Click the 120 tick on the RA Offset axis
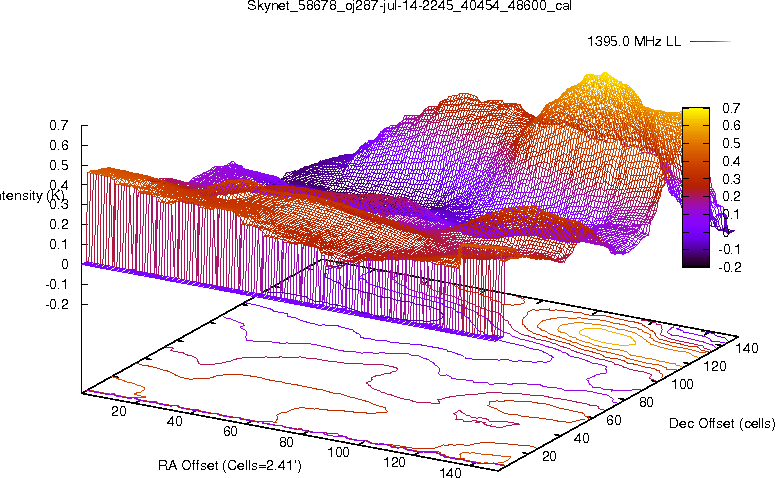 point(394,463)
